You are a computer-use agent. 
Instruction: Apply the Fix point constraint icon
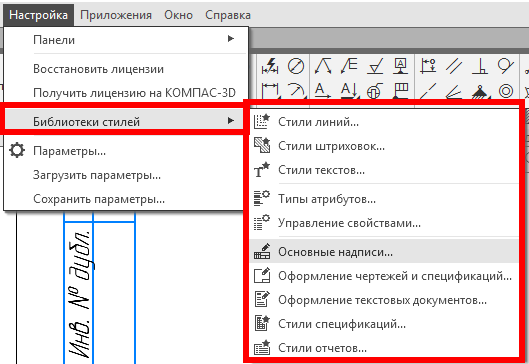click(480, 91)
